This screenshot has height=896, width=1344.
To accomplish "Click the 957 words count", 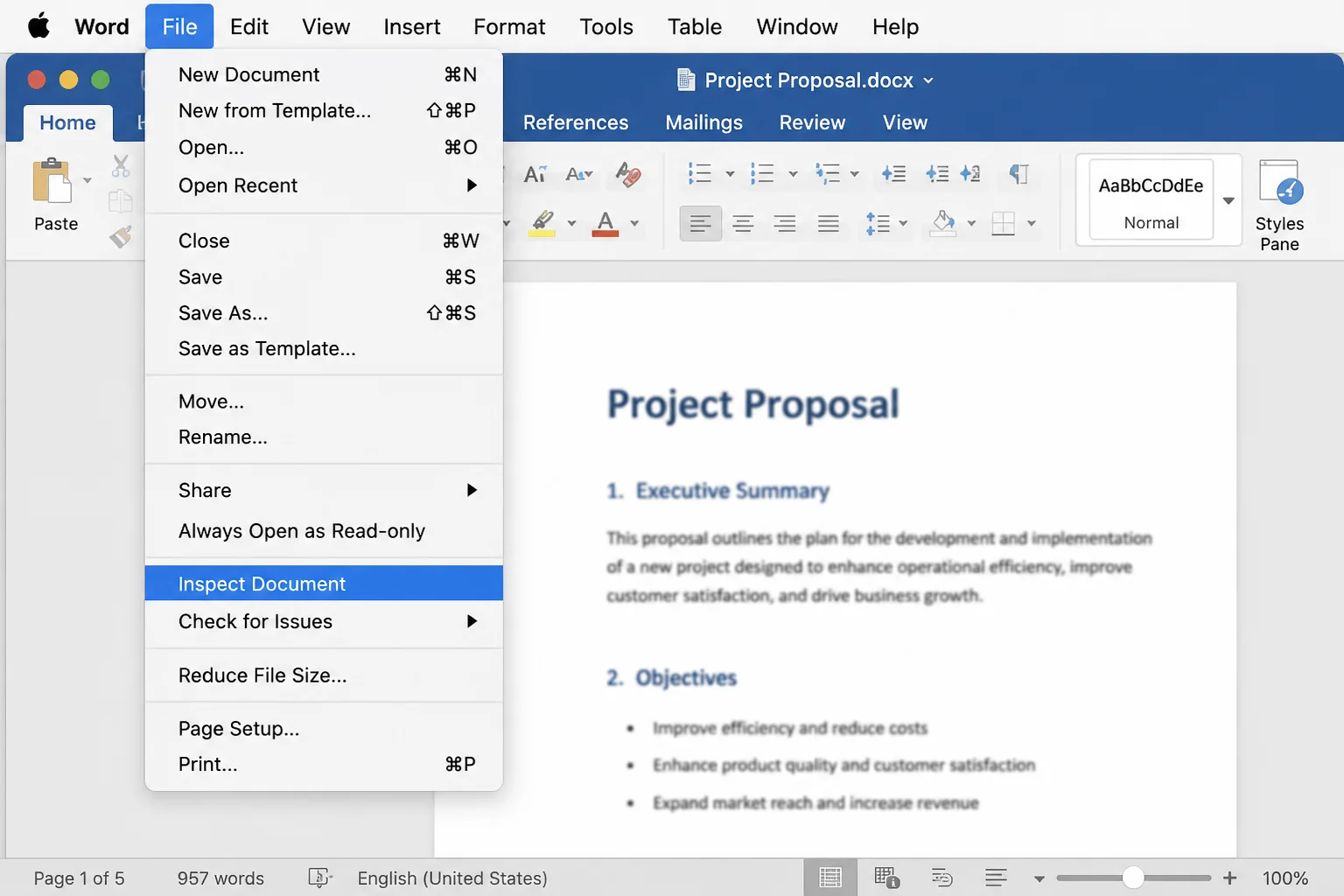I will tap(220, 878).
